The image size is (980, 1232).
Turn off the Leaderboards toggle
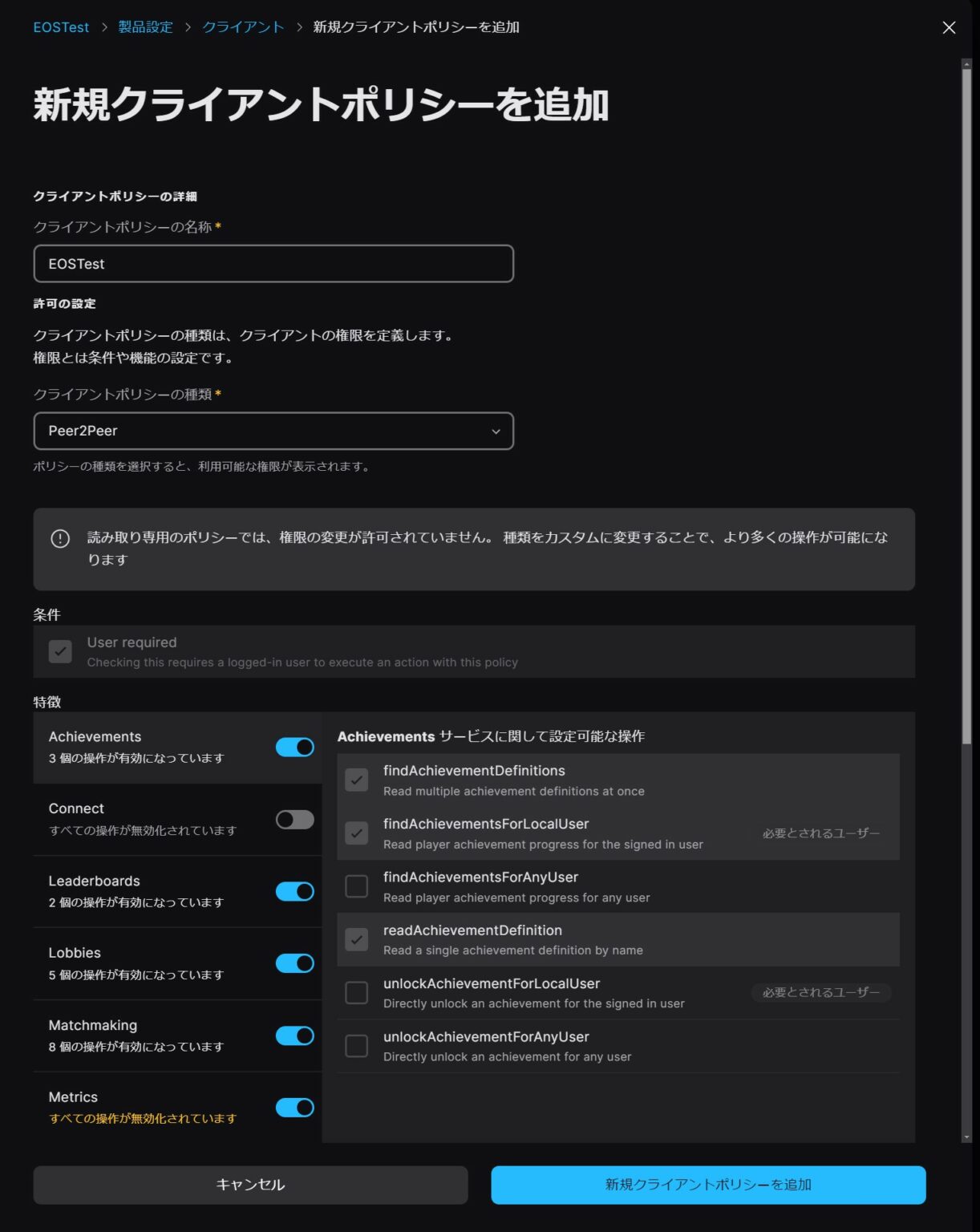tap(294, 891)
